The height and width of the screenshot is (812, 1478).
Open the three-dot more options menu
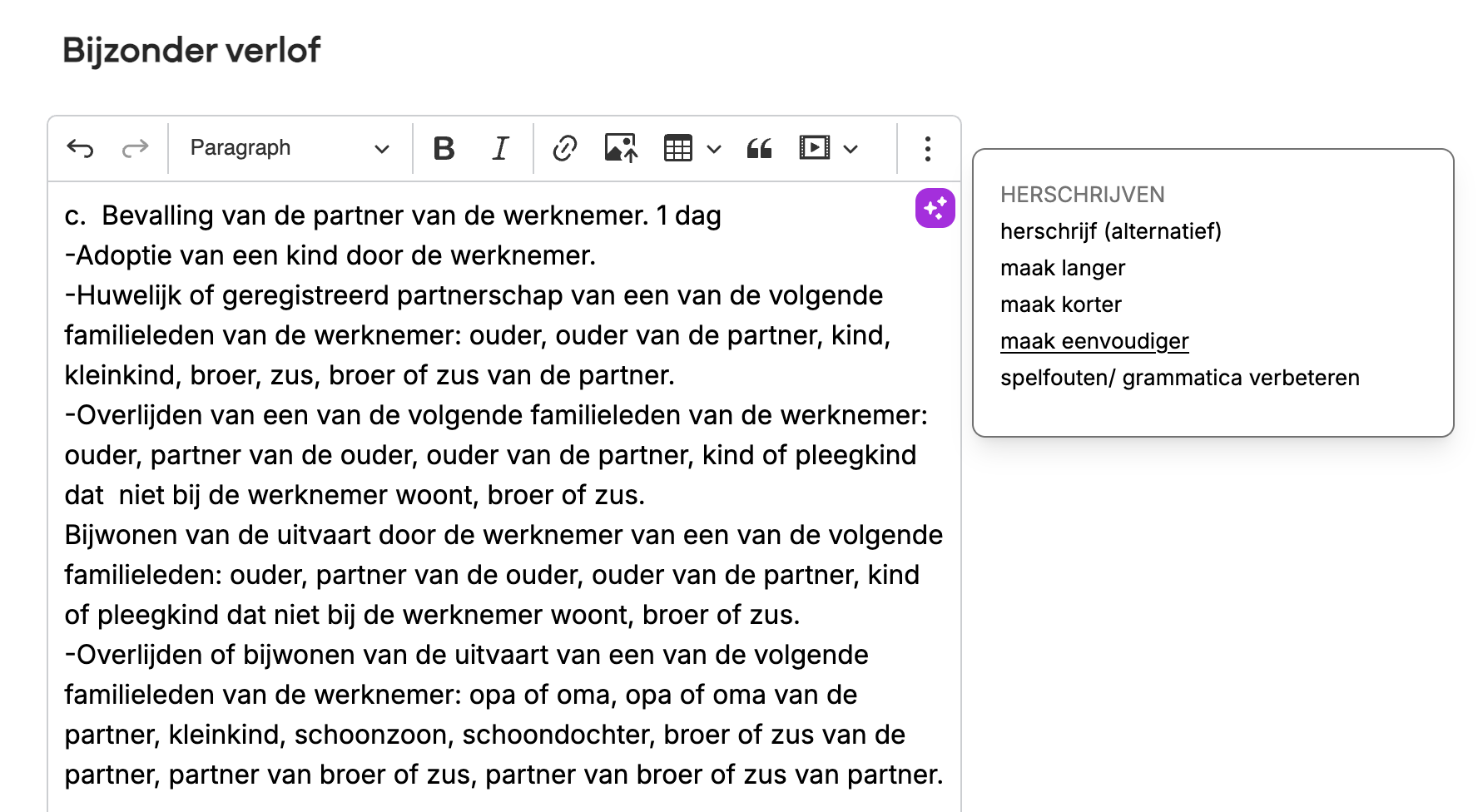[x=928, y=149]
